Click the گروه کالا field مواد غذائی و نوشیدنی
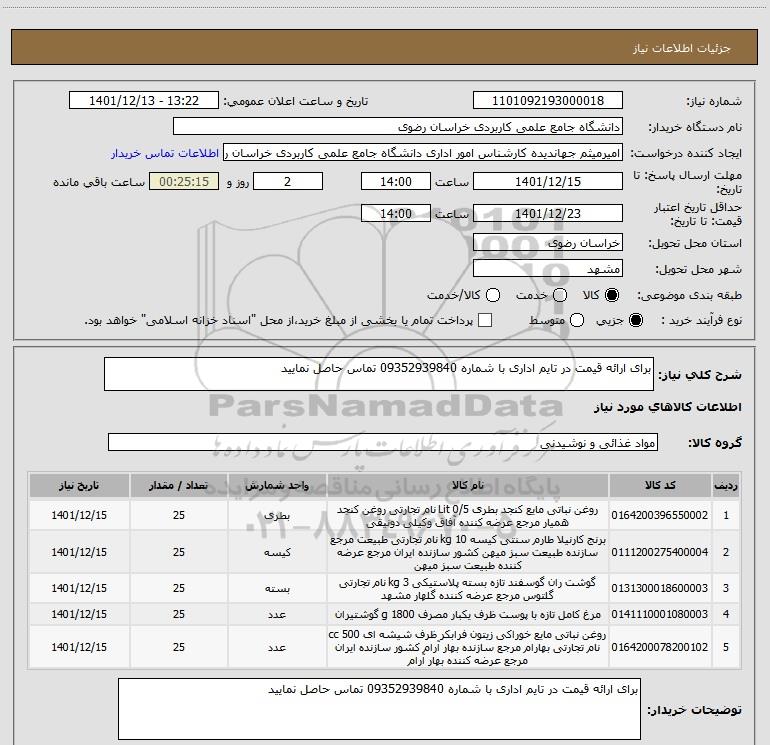This screenshot has height=745, width=770. (x=383, y=442)
